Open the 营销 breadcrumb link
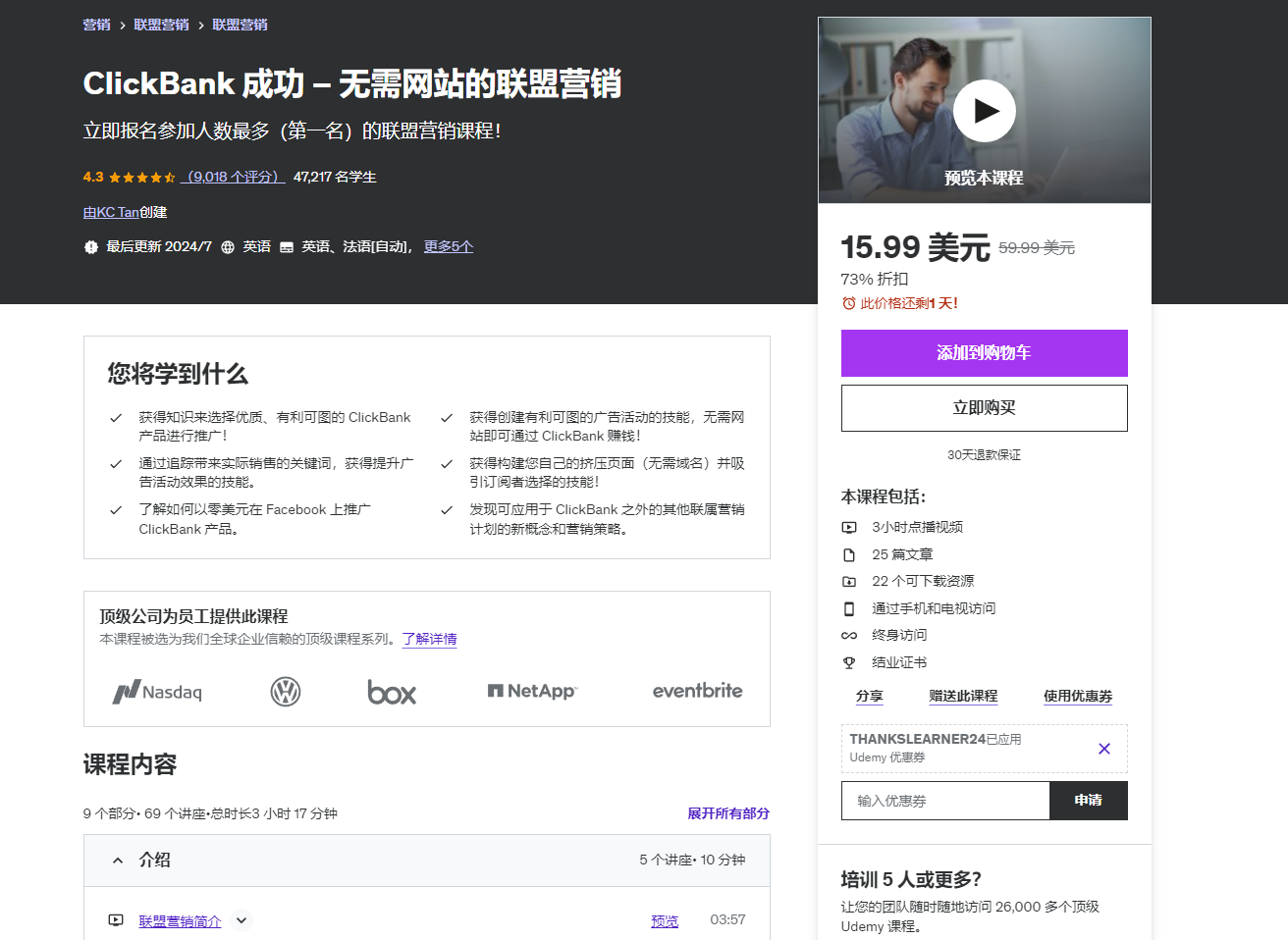The height and width of the screenshot is (940, 1288). pyautogui.click(x=96, y=25)
